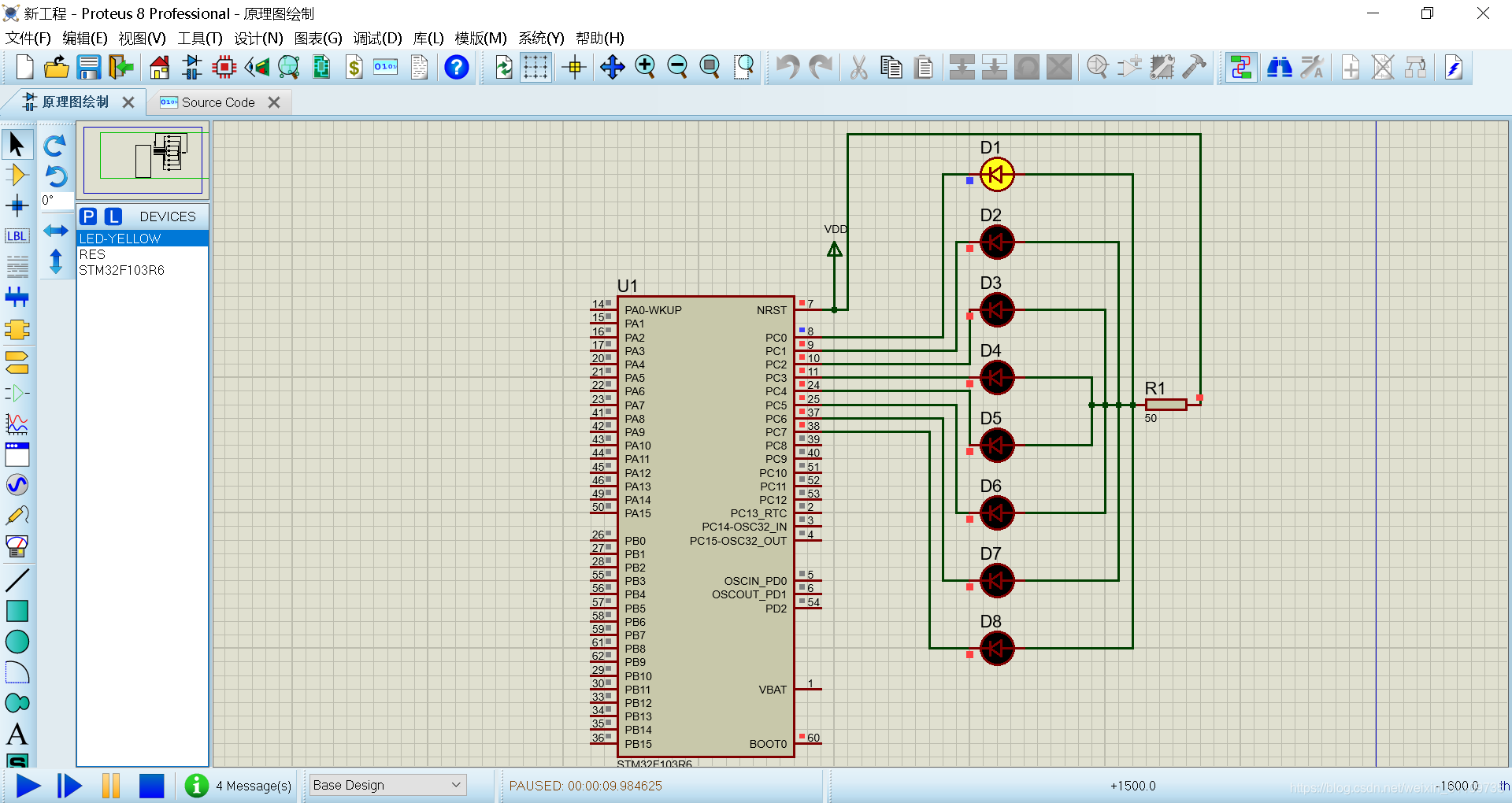
Task: Select the Wire Label LBL tool
Action: point(17,236)
